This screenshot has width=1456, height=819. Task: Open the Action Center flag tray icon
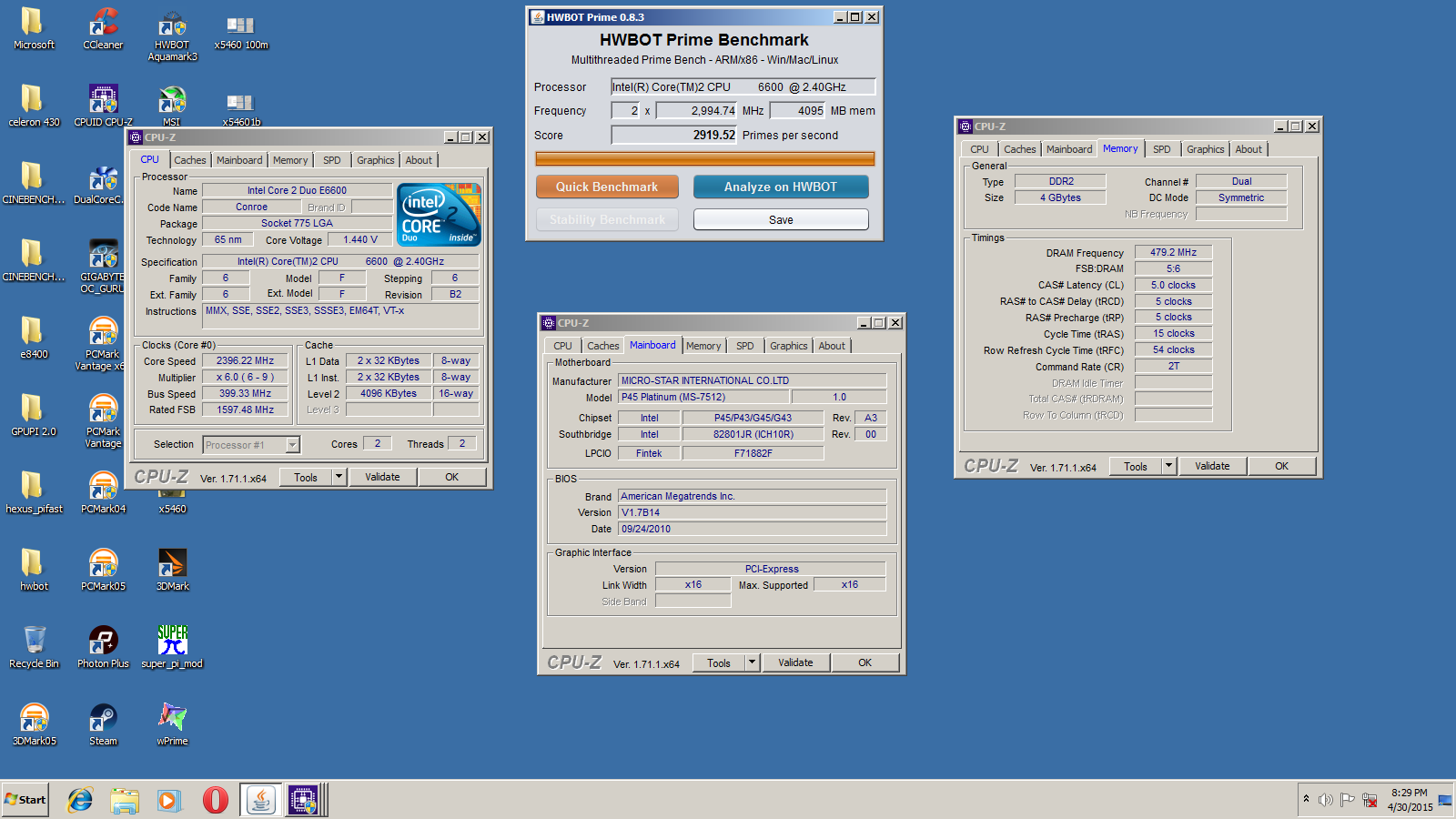point(1347,800)
